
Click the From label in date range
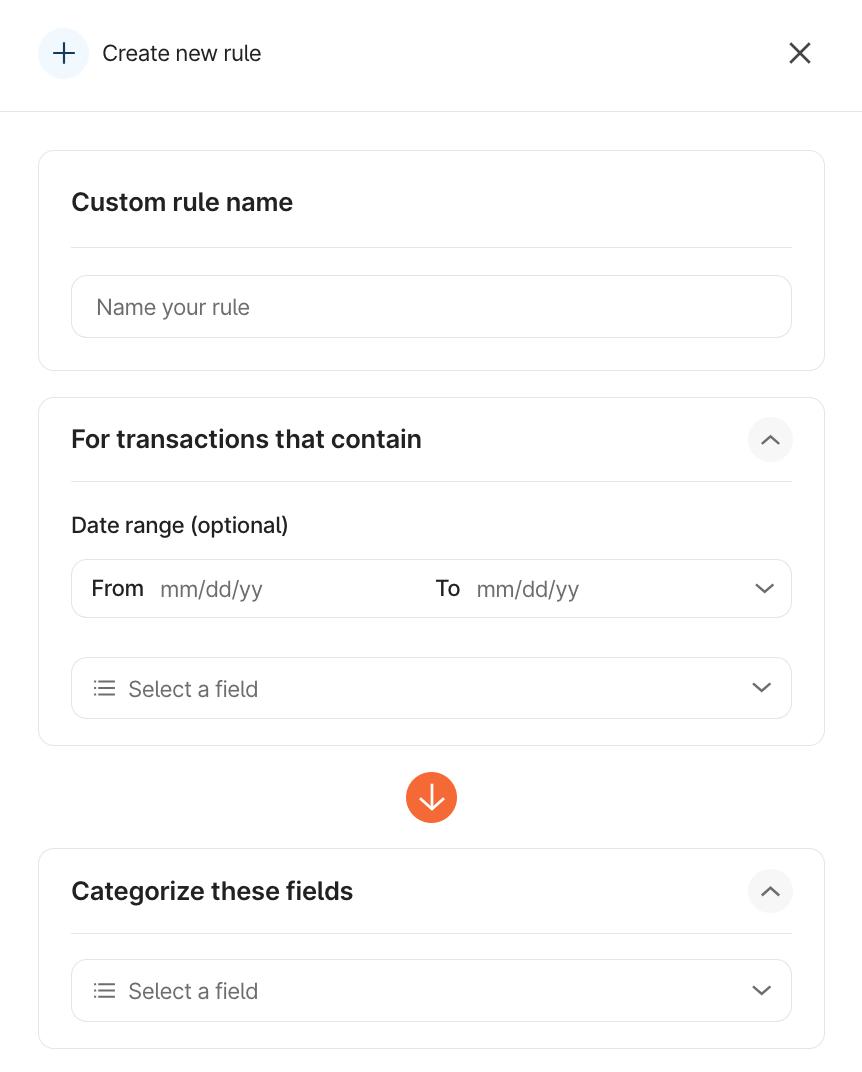pos(117,588)
